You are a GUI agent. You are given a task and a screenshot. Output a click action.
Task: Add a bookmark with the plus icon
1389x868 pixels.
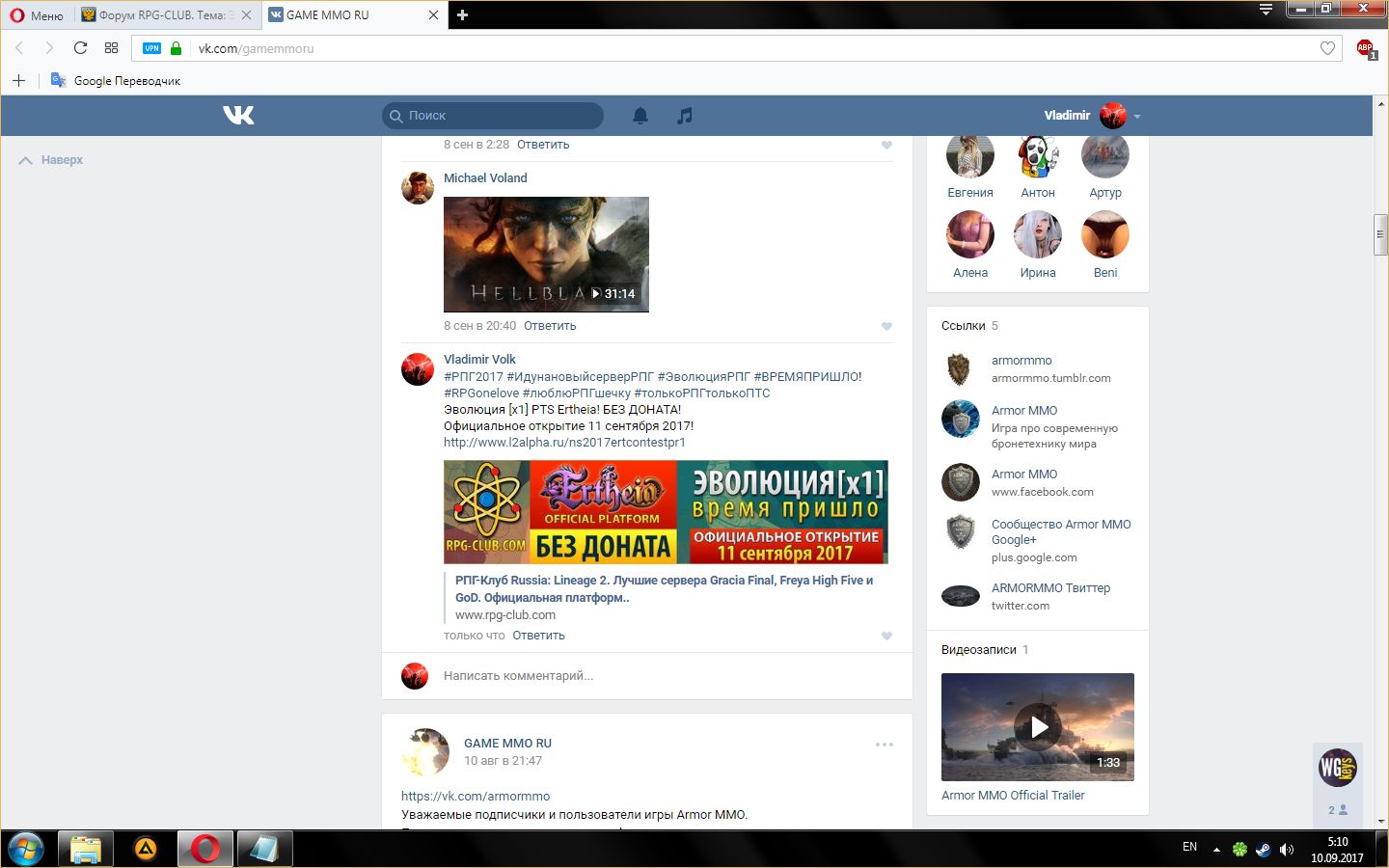(x=18, y=80)
